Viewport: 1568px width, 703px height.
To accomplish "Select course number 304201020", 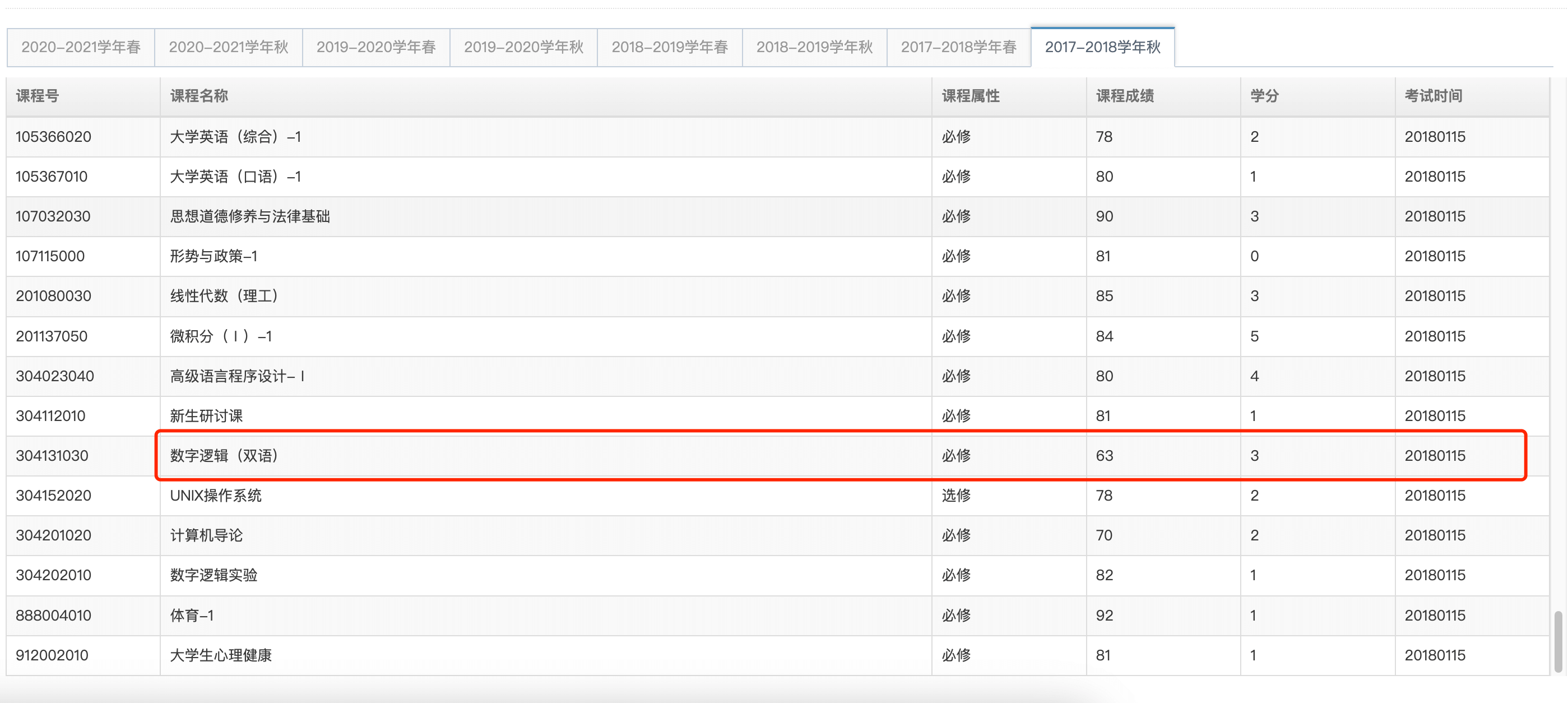I will click(x=54, y=535).
